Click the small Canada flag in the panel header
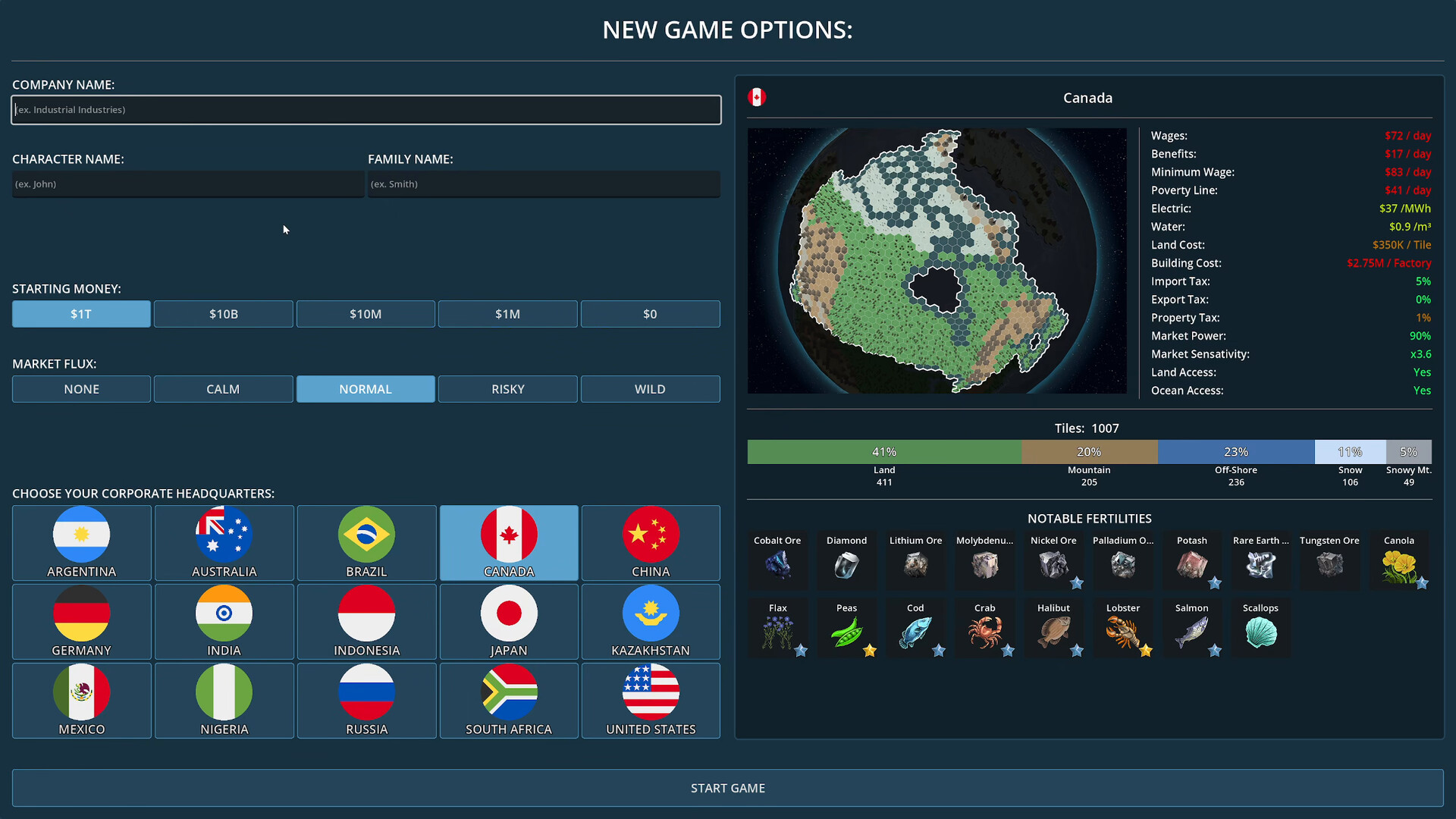 coord(757,97)
